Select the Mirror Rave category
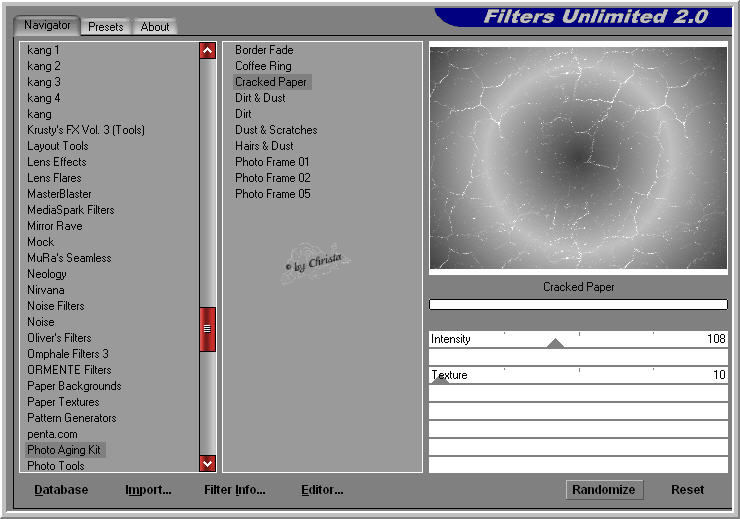Image resolution: width=740 pixels, height=519 pixels. [55, 226]
